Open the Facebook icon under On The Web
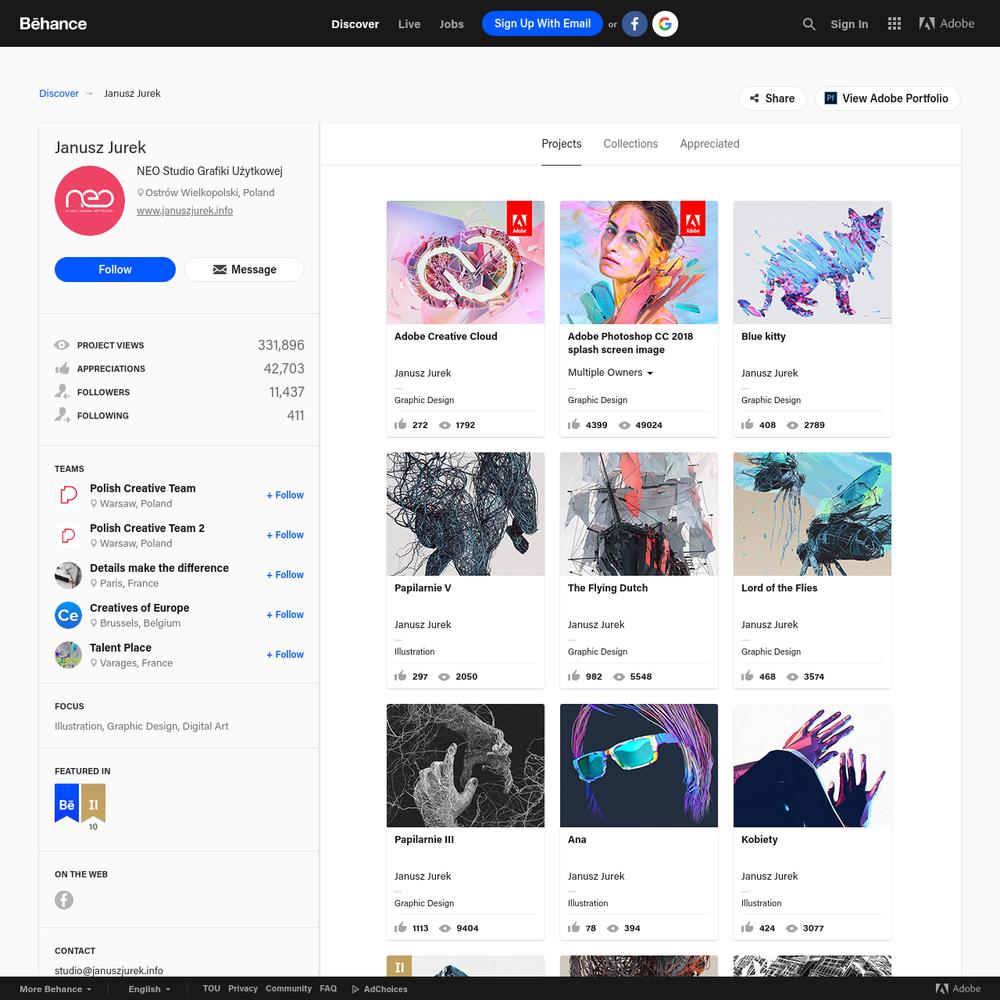 [x=64, y=900]
